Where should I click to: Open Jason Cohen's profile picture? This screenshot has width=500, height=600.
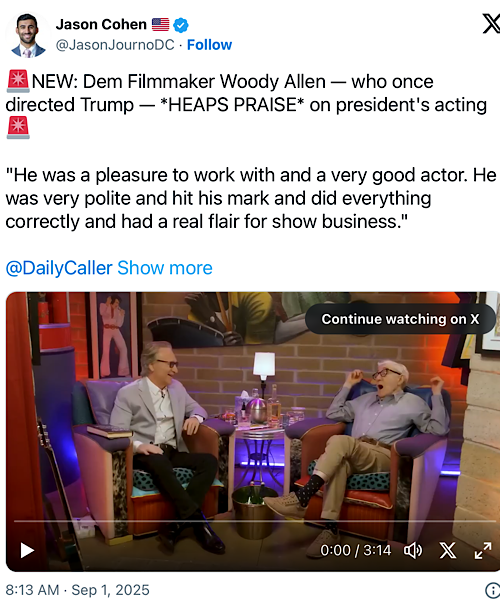coord(28,35)
